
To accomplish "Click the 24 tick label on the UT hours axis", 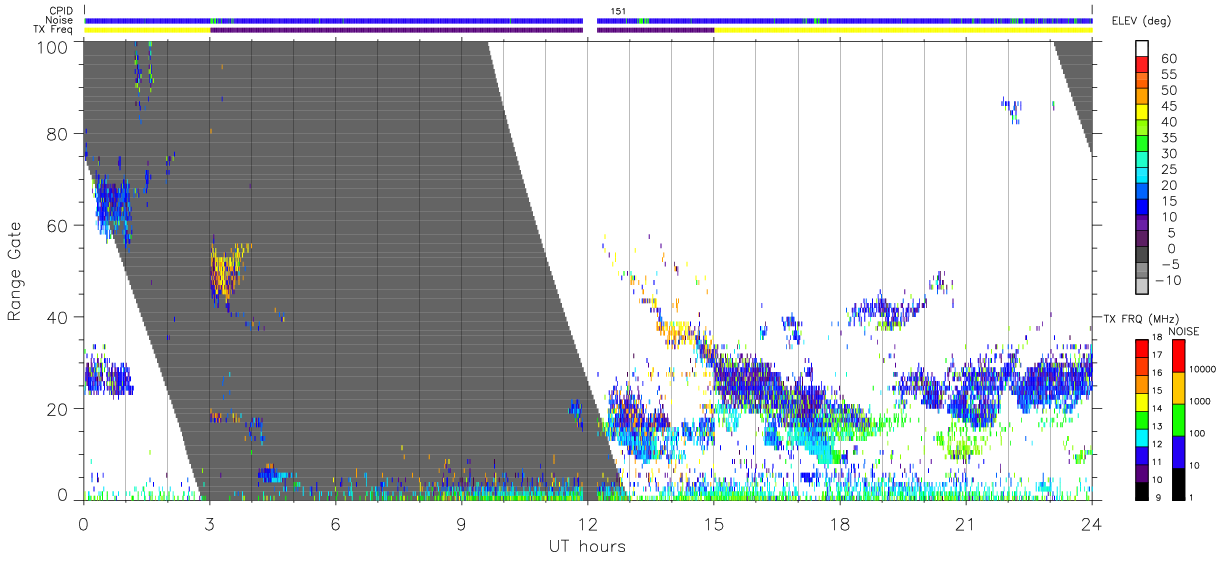I will [x=1091, y=524].
